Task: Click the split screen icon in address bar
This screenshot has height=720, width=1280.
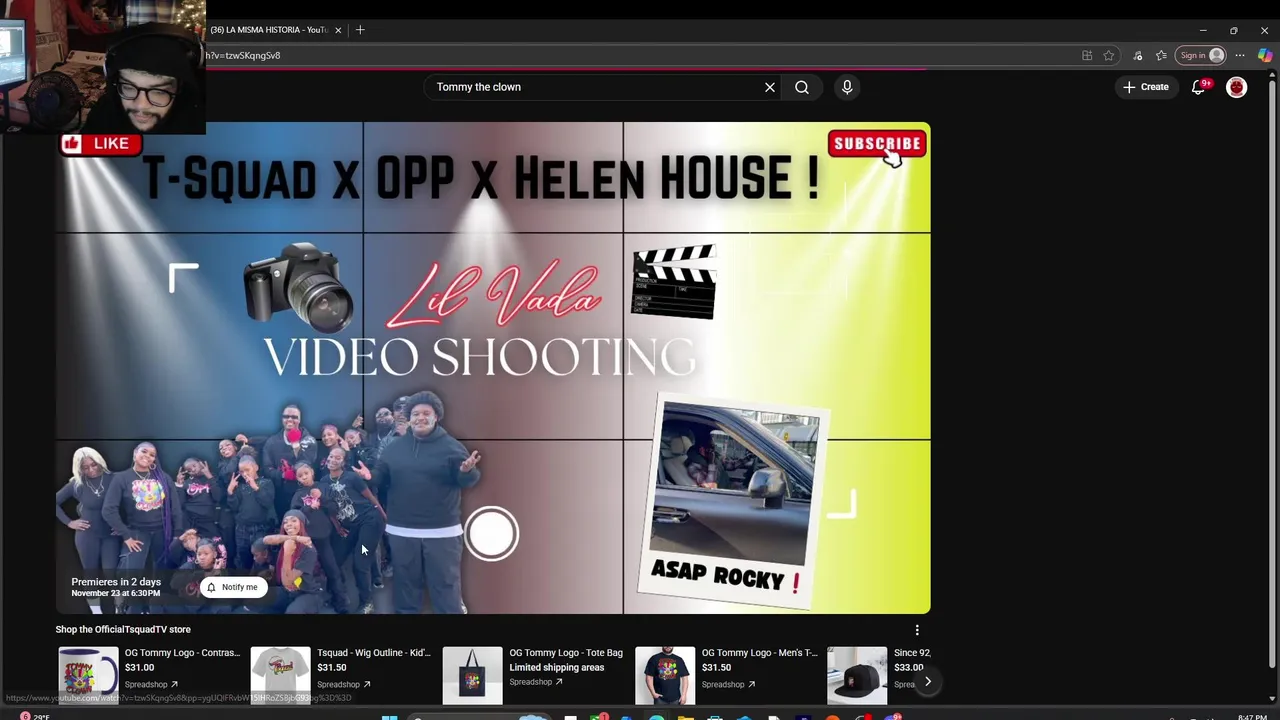Action: coord(1087,56)
